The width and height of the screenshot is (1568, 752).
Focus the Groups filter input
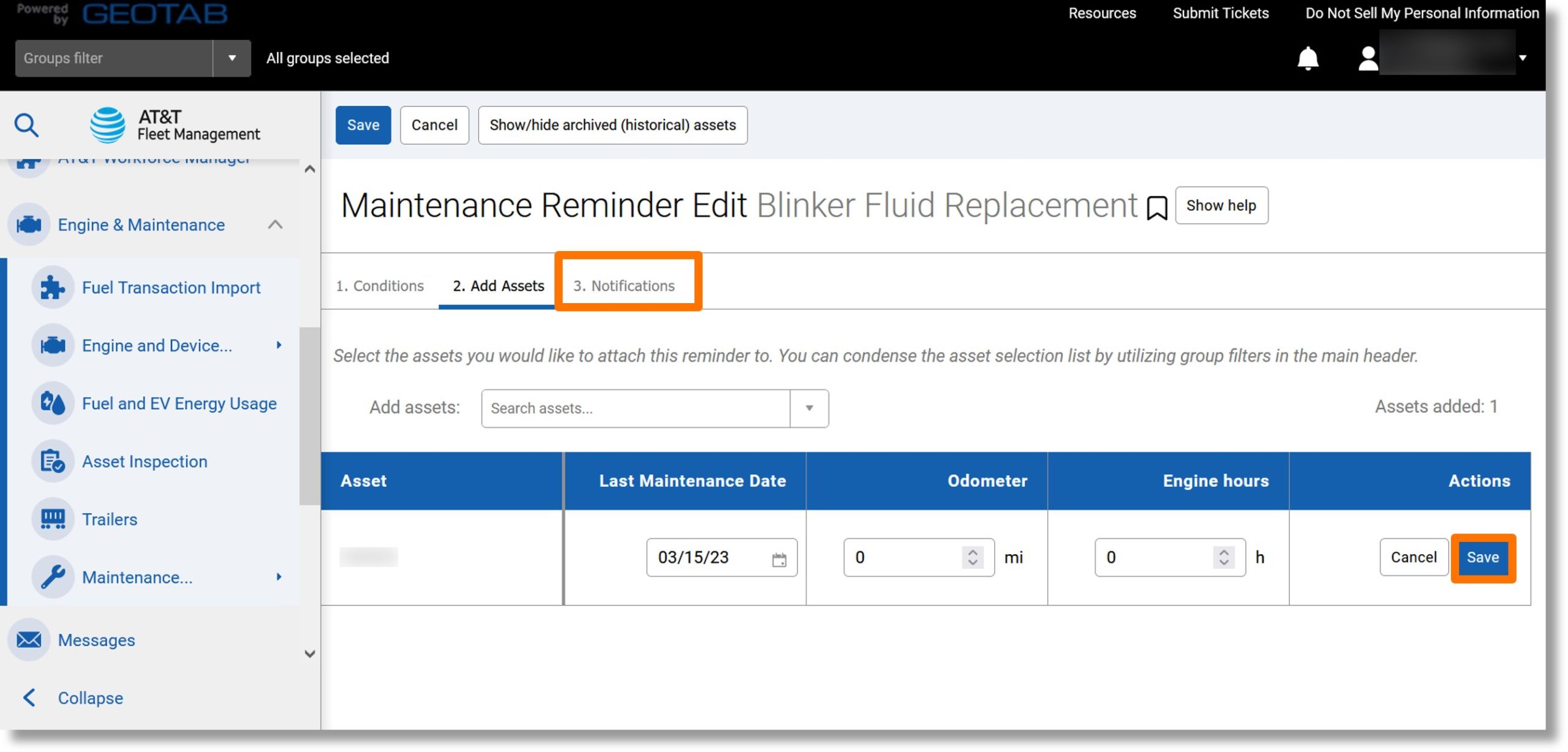[114, 58]
